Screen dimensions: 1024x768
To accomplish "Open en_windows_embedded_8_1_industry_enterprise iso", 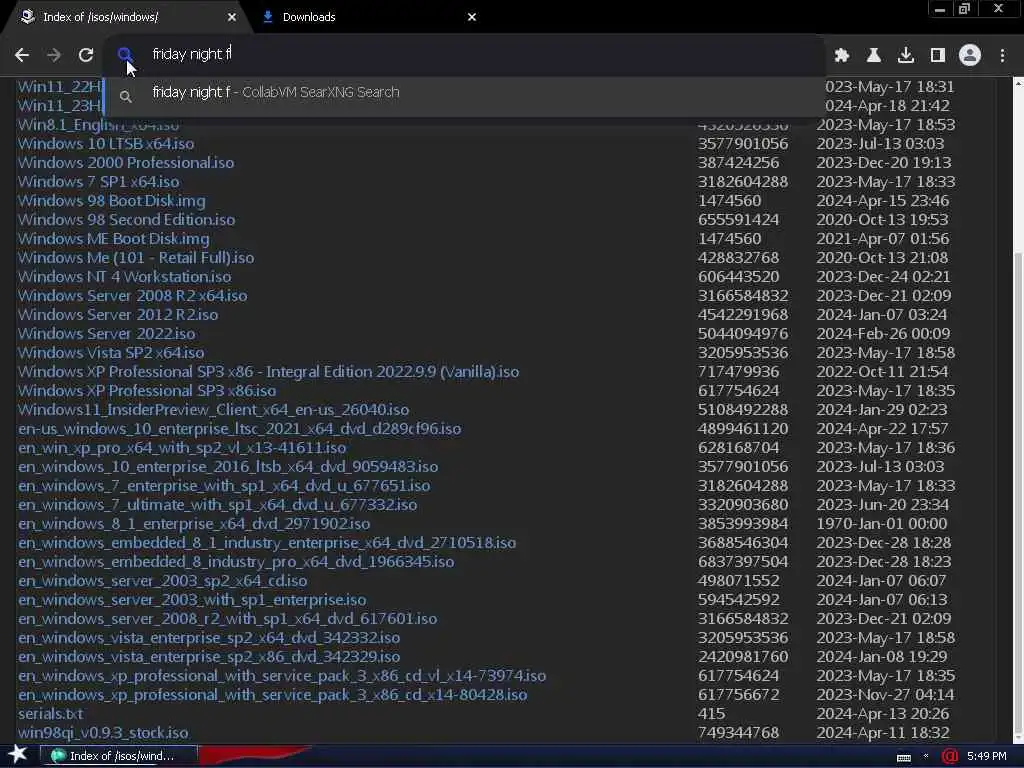I will (x=267, y=542).
